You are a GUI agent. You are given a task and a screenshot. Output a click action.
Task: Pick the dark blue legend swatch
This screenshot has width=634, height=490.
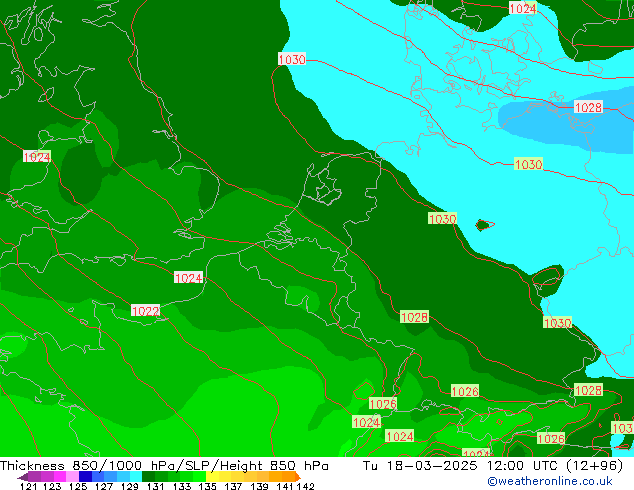pyautogui.click(x=85, y=477)
